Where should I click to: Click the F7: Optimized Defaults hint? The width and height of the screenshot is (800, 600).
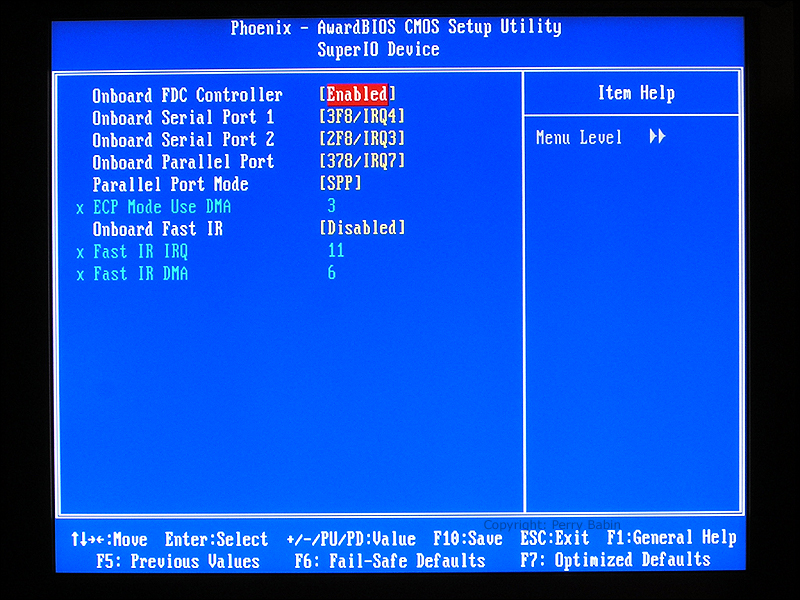click(615, 560)
